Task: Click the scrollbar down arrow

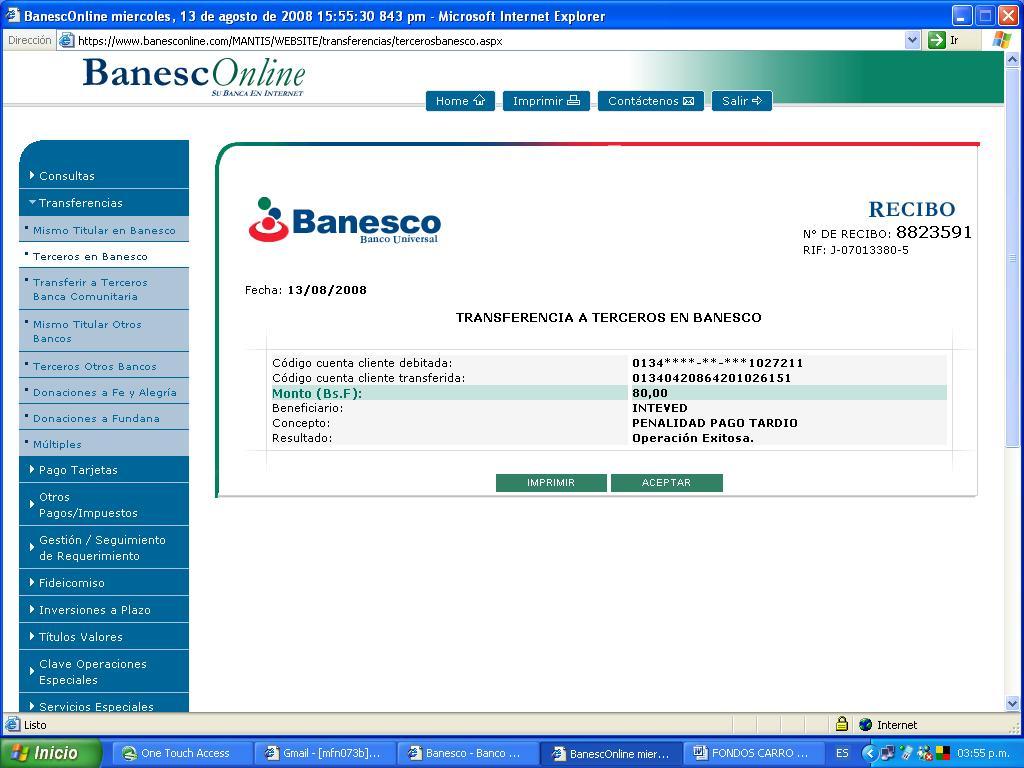Action: point(1012,704)
